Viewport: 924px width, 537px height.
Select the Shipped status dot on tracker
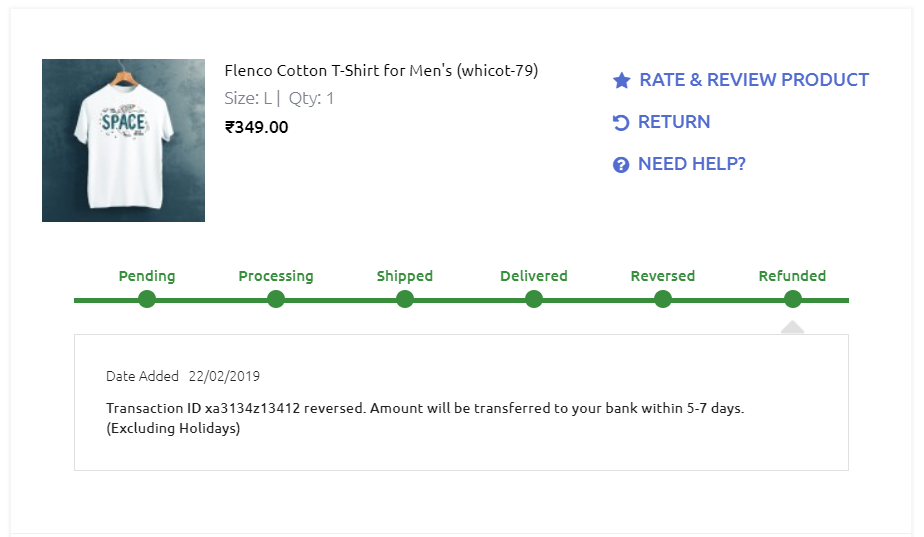405,299
